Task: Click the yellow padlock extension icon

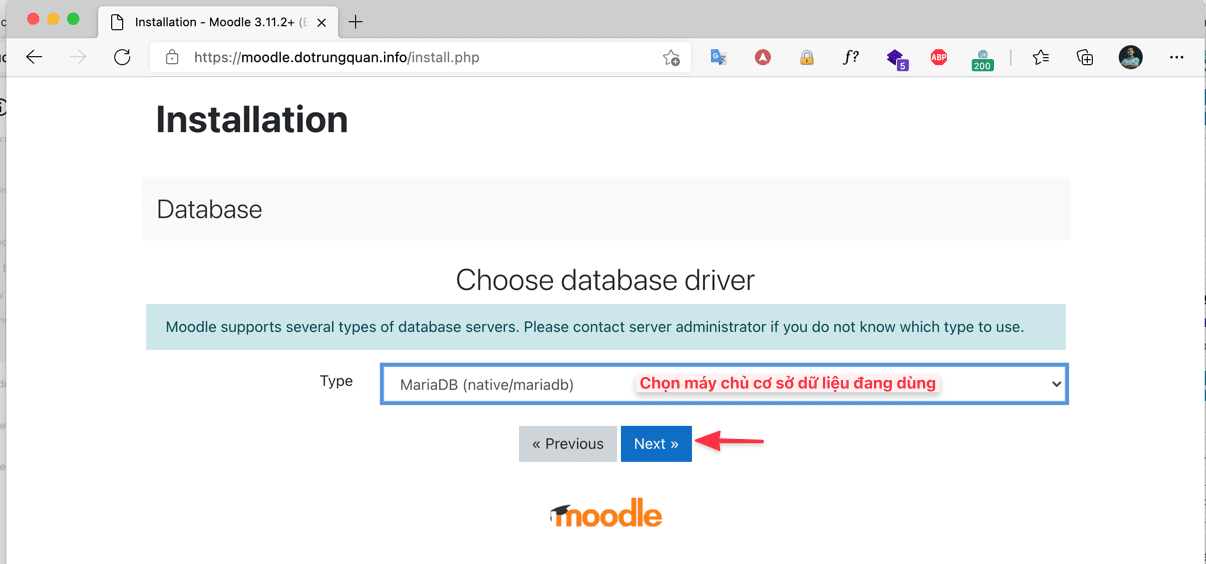Action: tap(806, 58)
